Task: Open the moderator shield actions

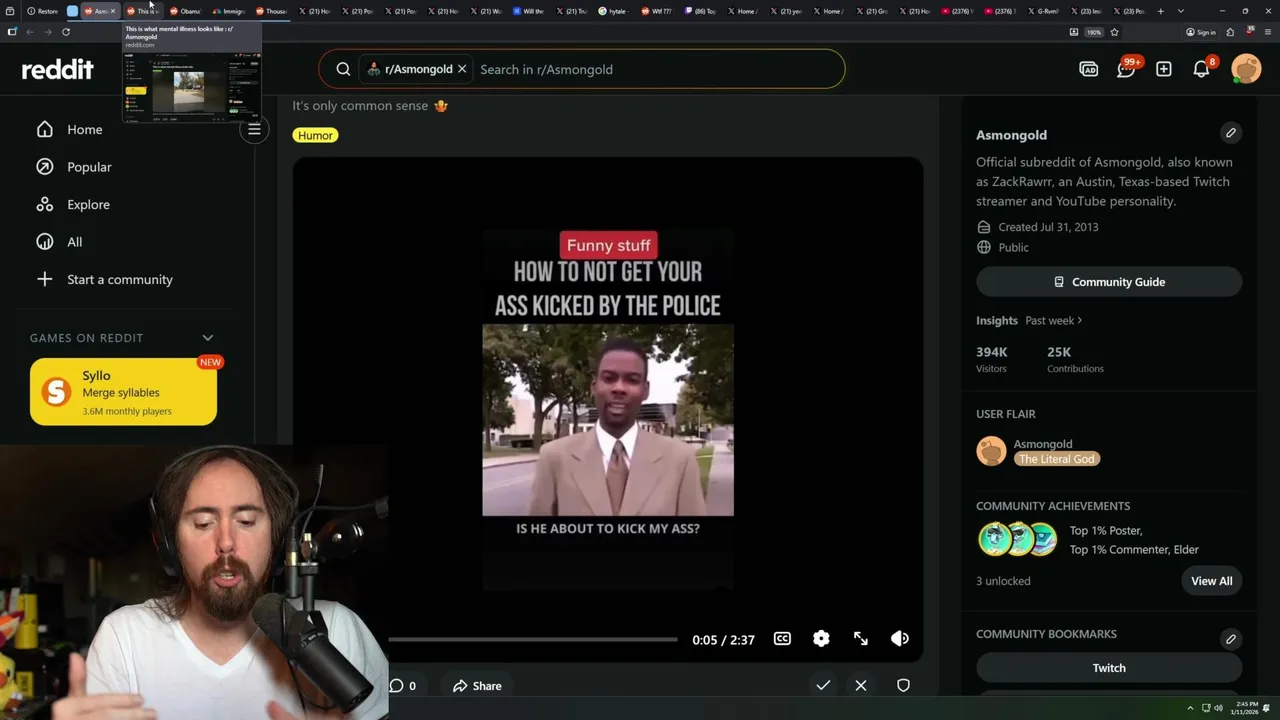Action: pyautogui.click(x=903, y=686)
